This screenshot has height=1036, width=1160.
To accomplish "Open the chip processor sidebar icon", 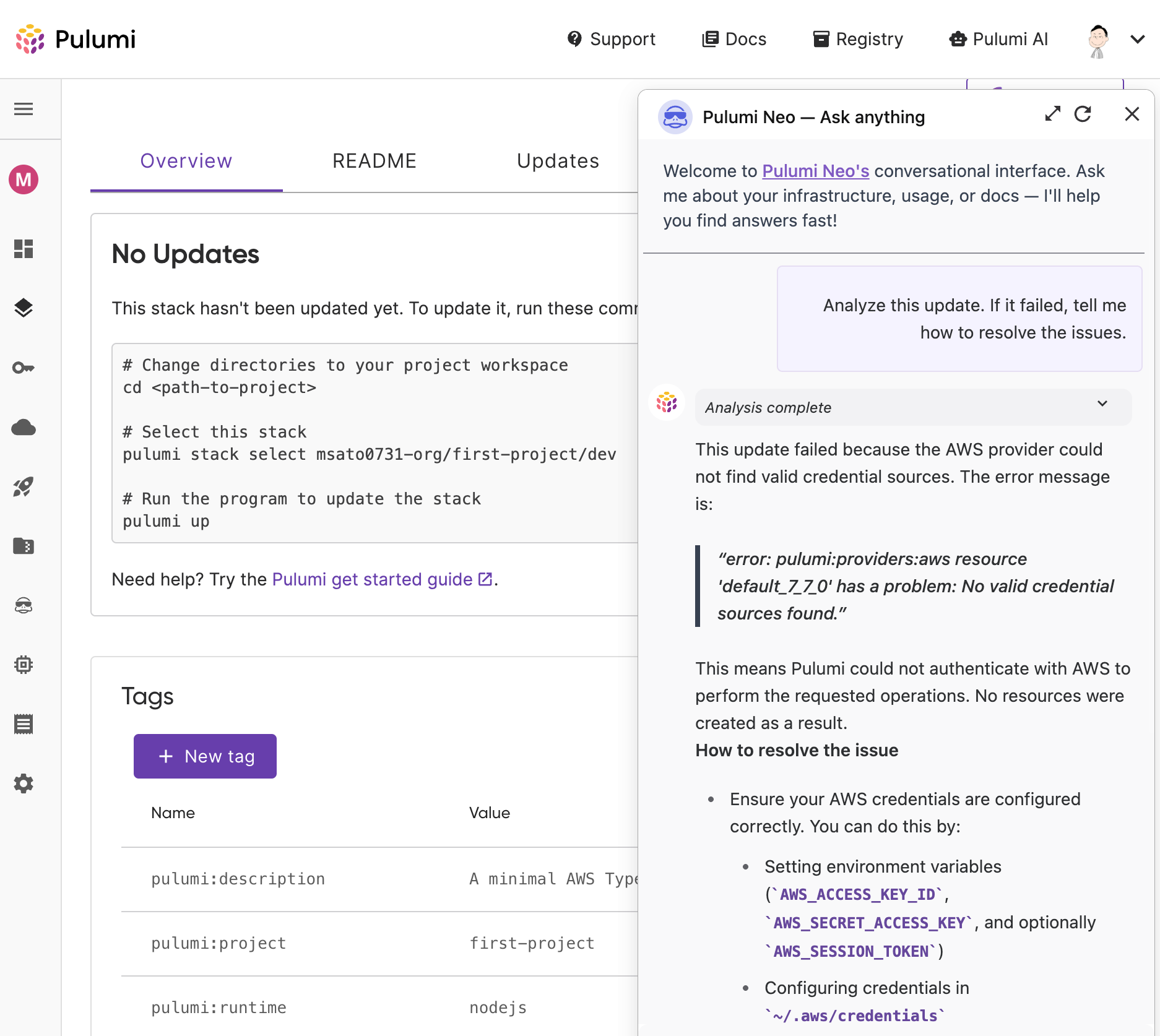I will click(x=24, y=665).
